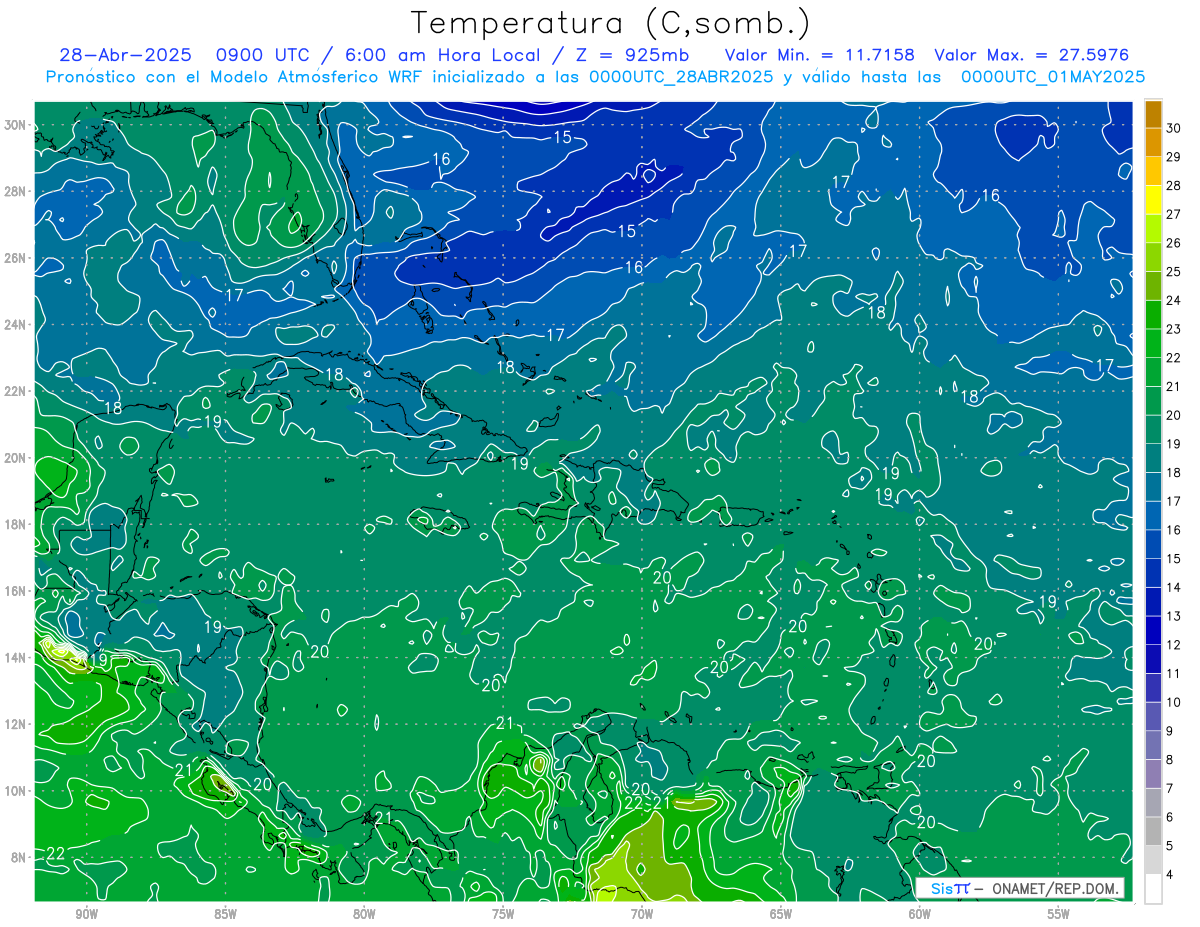Click legend value 29 on the color scale
Image resolution: width=1200 pixels, height=927 pixels.
[1174, 156]
